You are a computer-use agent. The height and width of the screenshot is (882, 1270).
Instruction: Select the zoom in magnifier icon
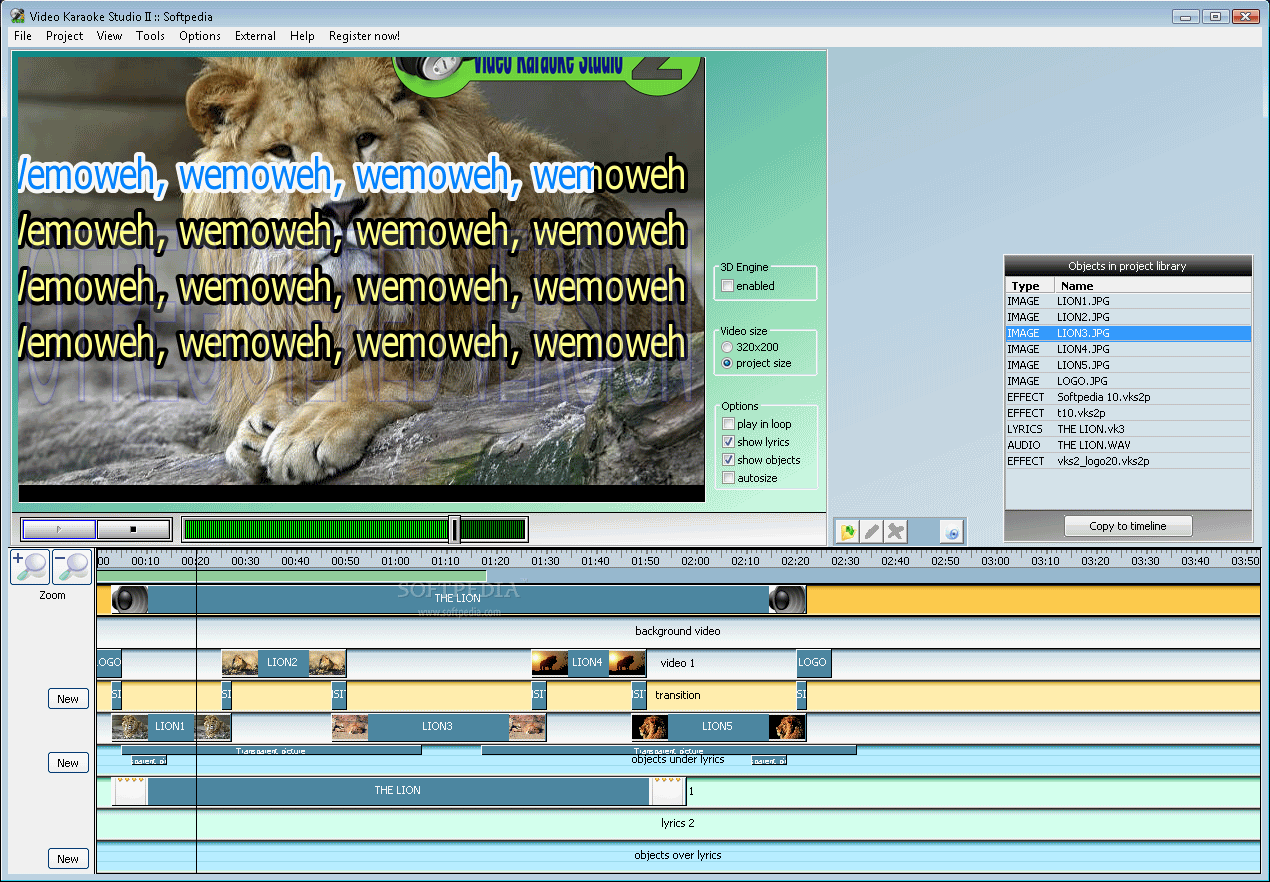(29, 566)
